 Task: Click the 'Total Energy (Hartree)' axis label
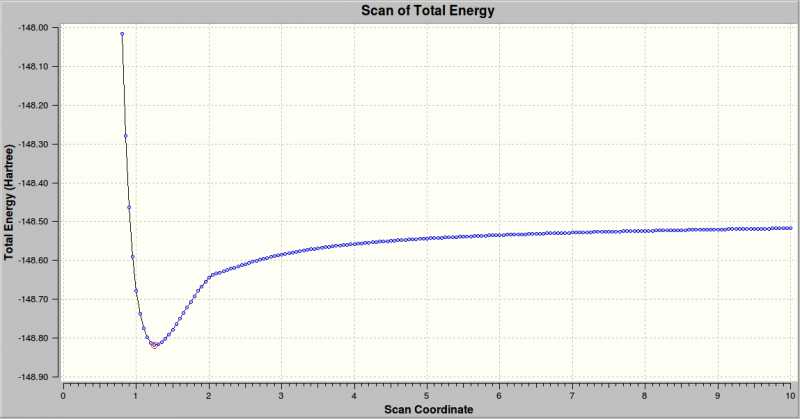(x=9, y=203)
